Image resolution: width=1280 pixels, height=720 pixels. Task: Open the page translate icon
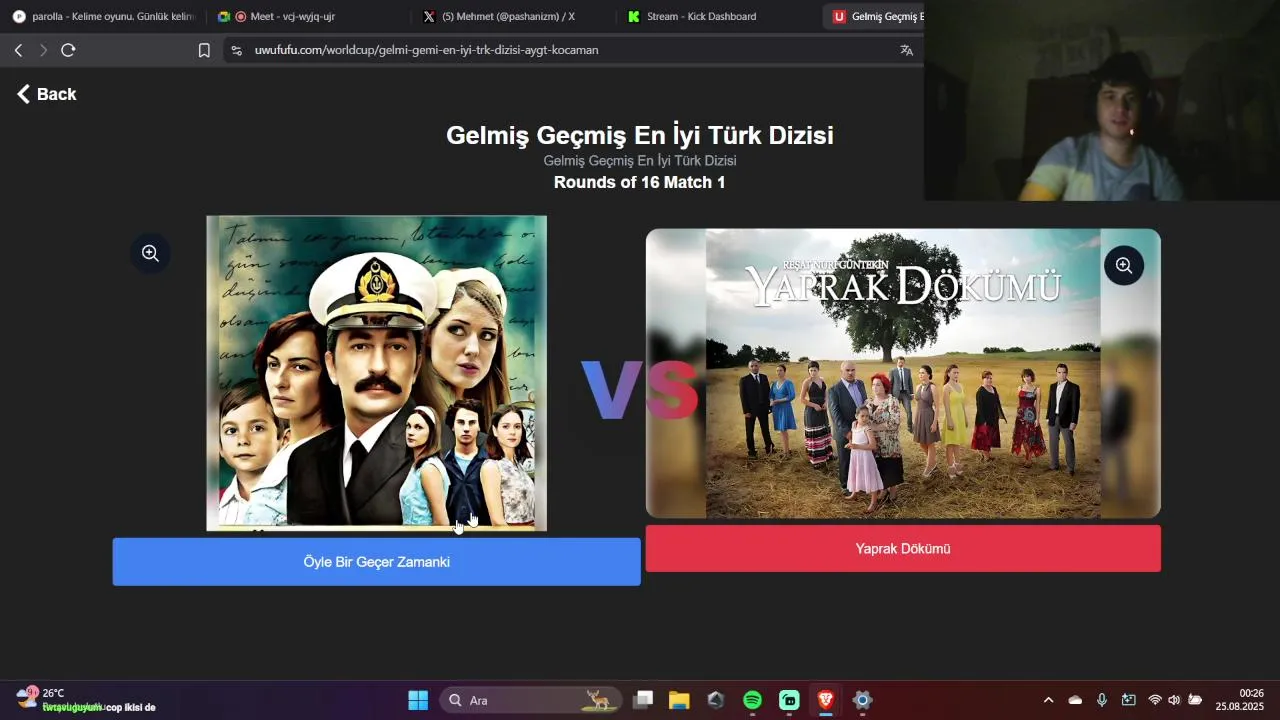pyautogui.click(x=906, y=50)
